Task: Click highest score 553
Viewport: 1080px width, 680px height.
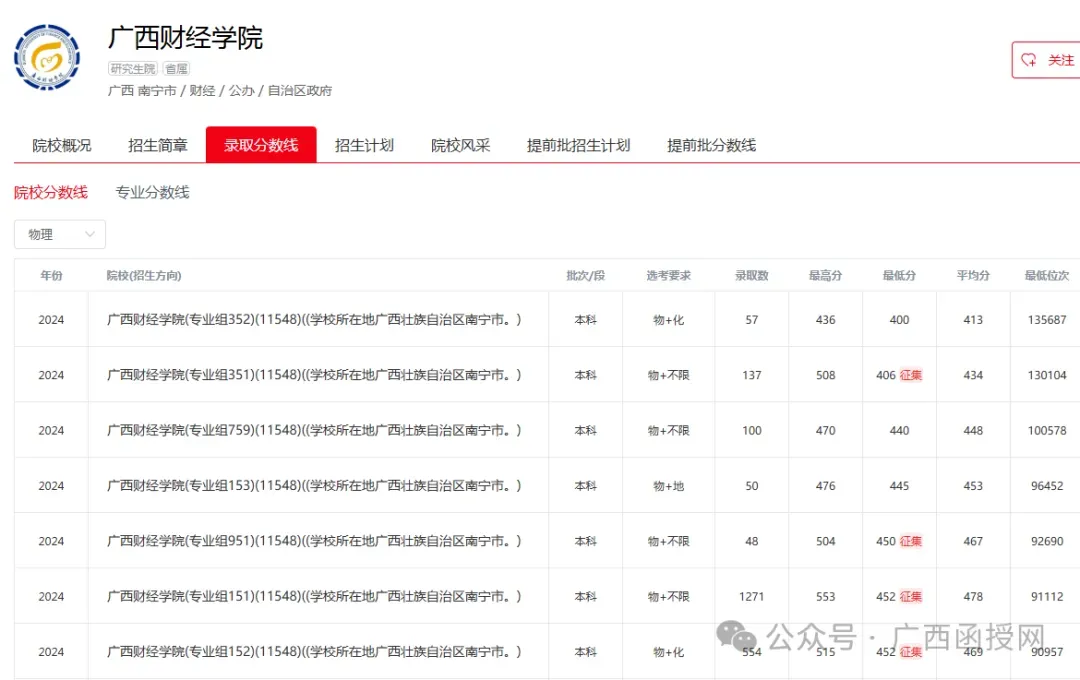Action: pos(825,597)
